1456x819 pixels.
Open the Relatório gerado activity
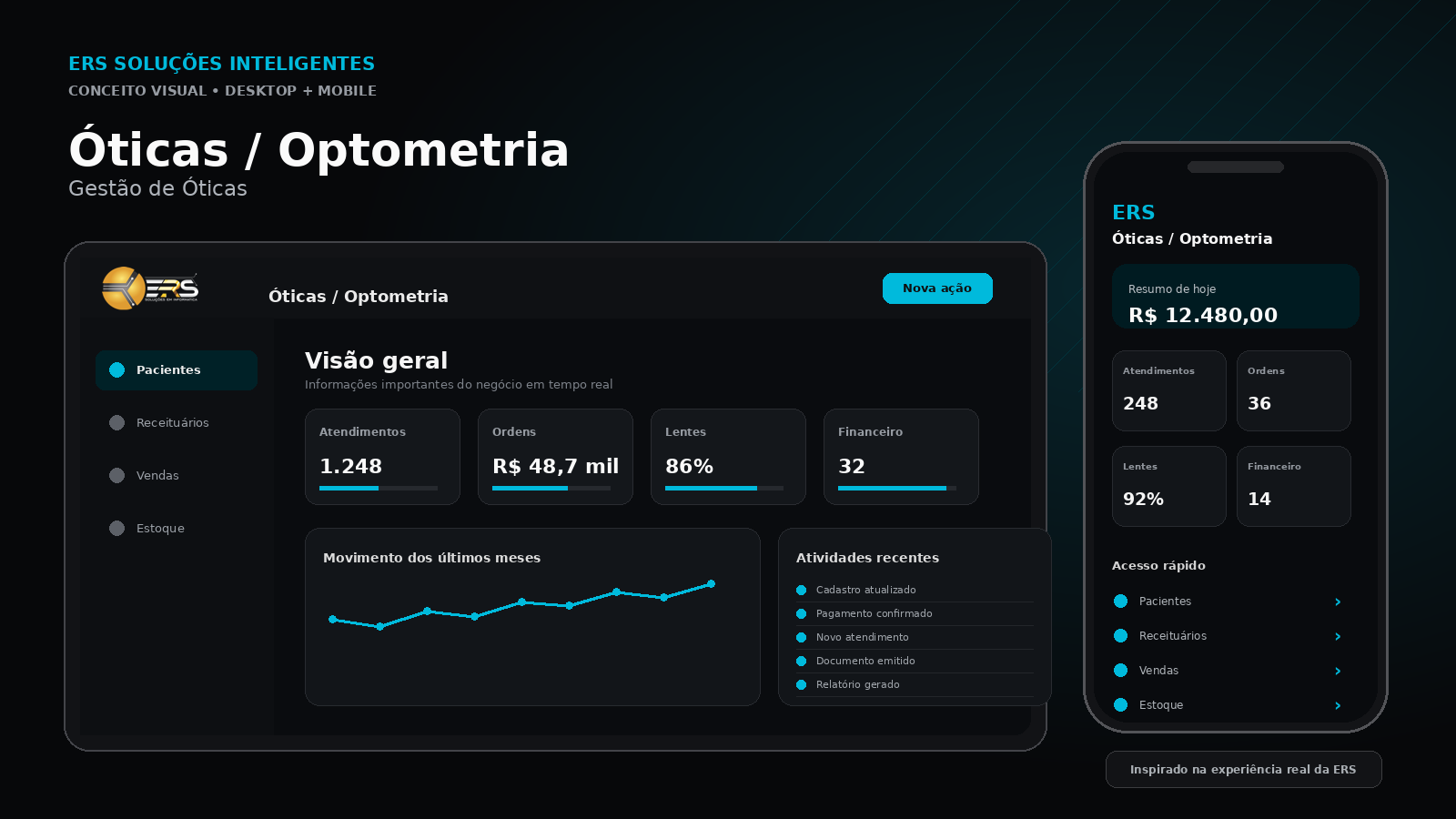pyautogui.click(x=915, y=685)
